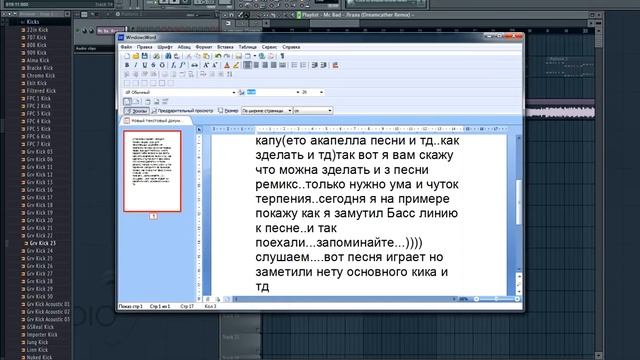Justify the paragraph text
640x360 pixels.
click(273, 65)
